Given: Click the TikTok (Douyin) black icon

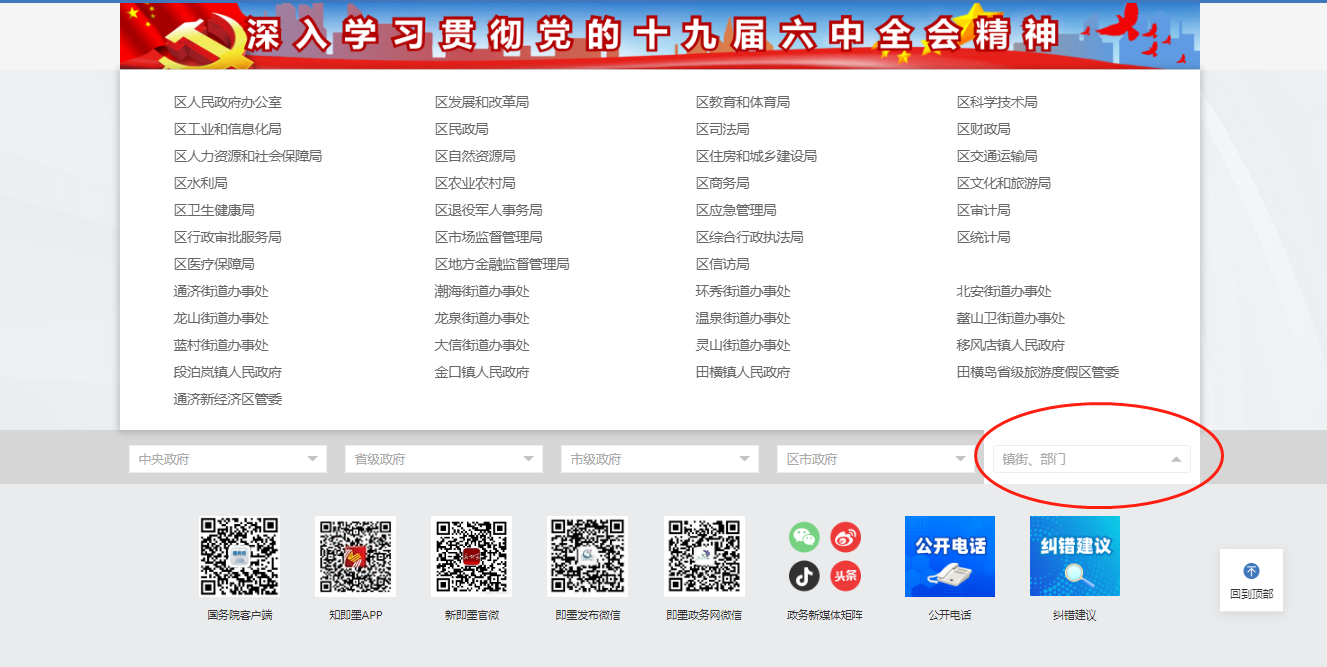Looking at the screenshot, I should pos(804,576).
